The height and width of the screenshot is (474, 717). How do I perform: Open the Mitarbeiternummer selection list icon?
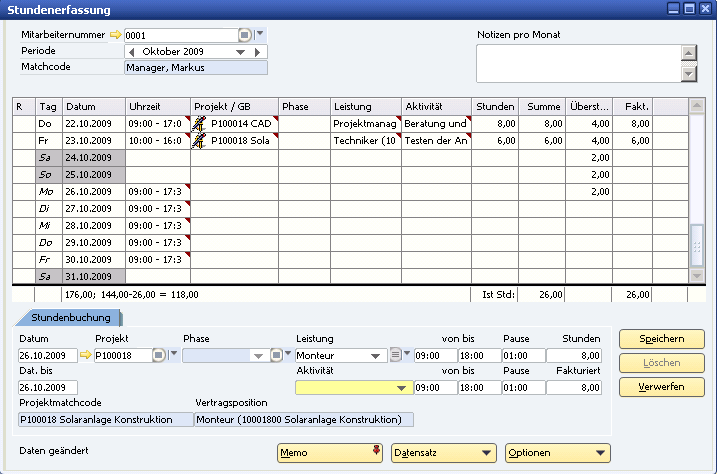point(246,35)
